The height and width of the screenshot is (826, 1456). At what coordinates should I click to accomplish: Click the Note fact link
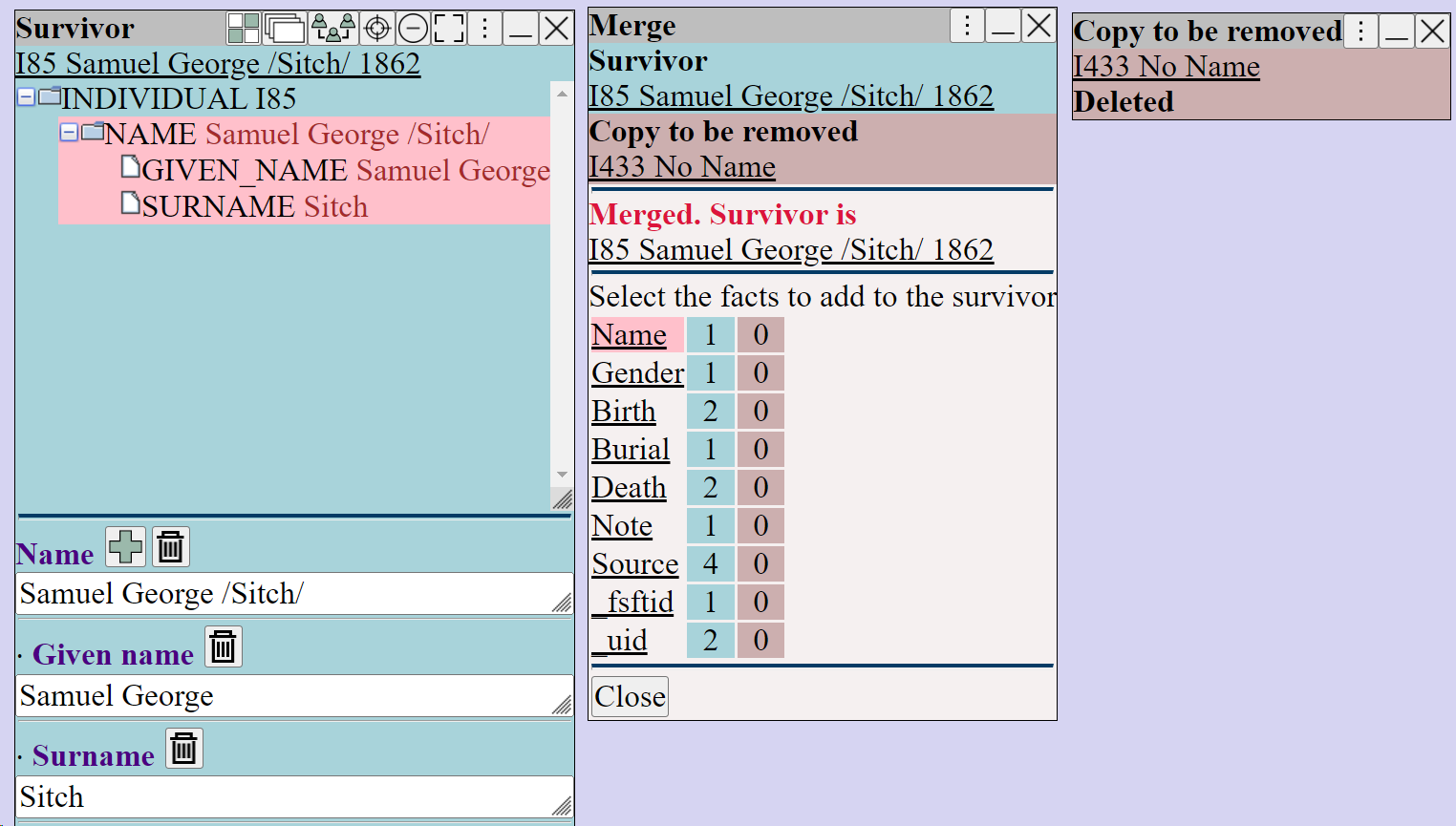622,526
